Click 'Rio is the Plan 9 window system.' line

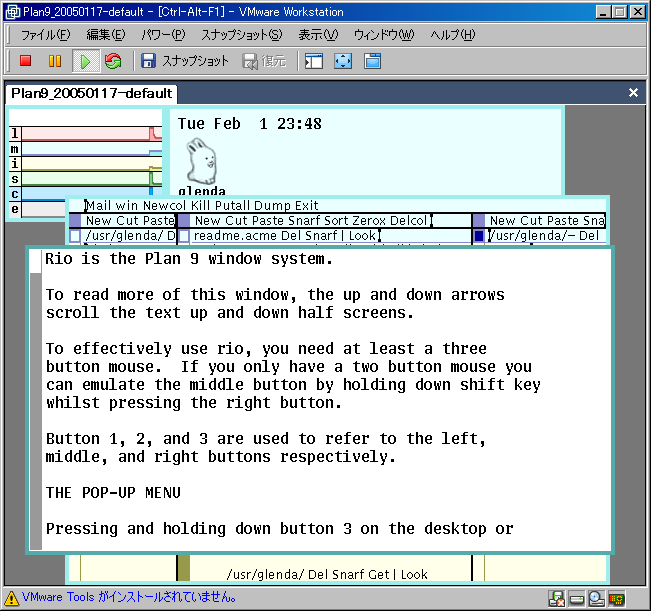pyautogui.click(x=189, y=259)
